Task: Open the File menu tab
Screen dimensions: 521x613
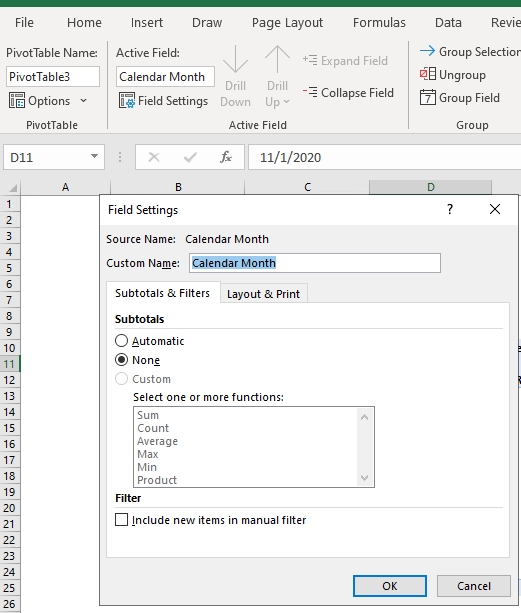Action: (24, 23)
